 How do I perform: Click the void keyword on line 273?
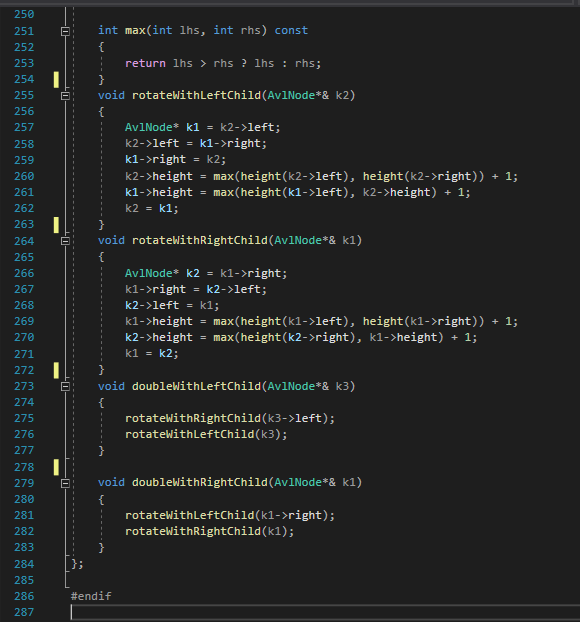point(111,386)
